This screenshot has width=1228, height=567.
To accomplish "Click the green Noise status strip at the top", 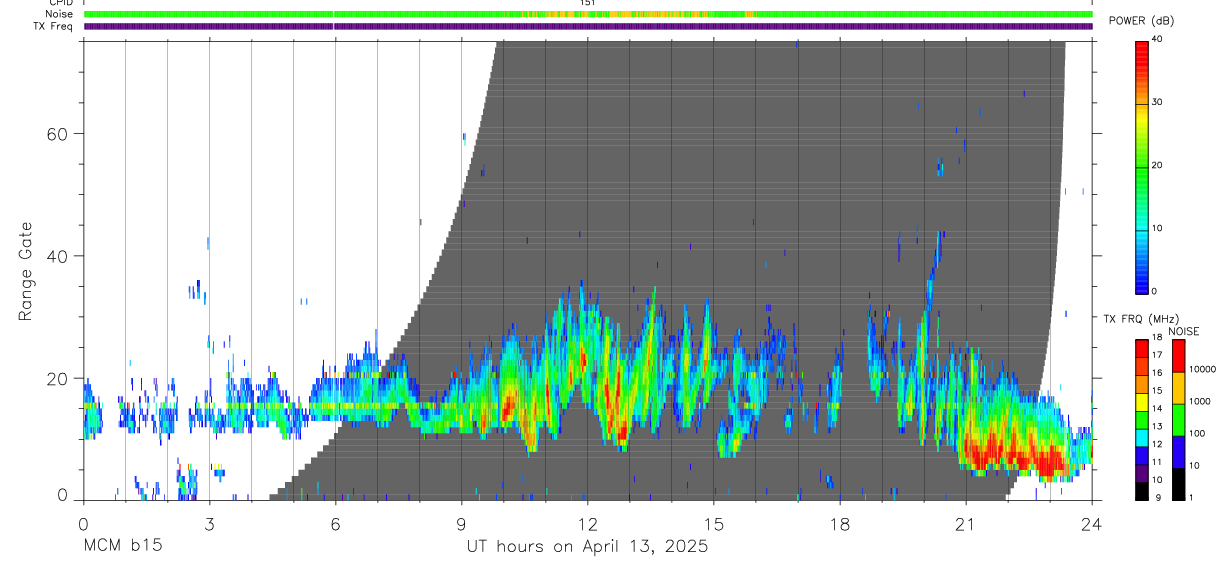I will tap(588, 14).
